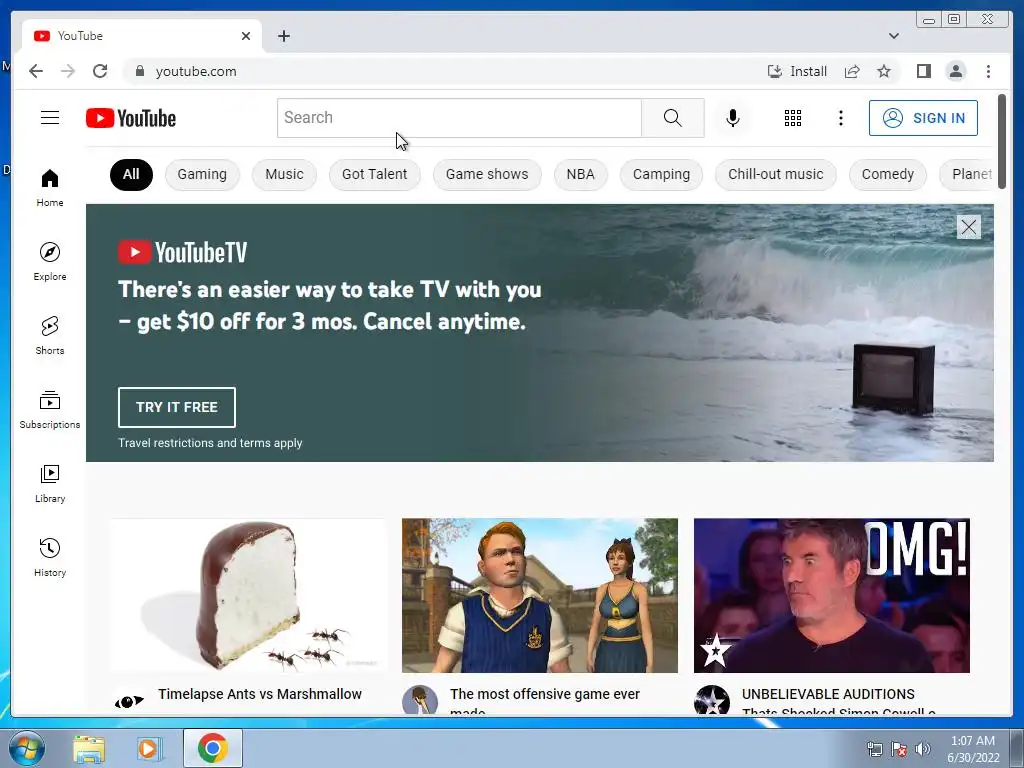Open Subscriptions in the sidebar
The height and width of the screenshot is (768, 1024).
(x=50, y=409)
